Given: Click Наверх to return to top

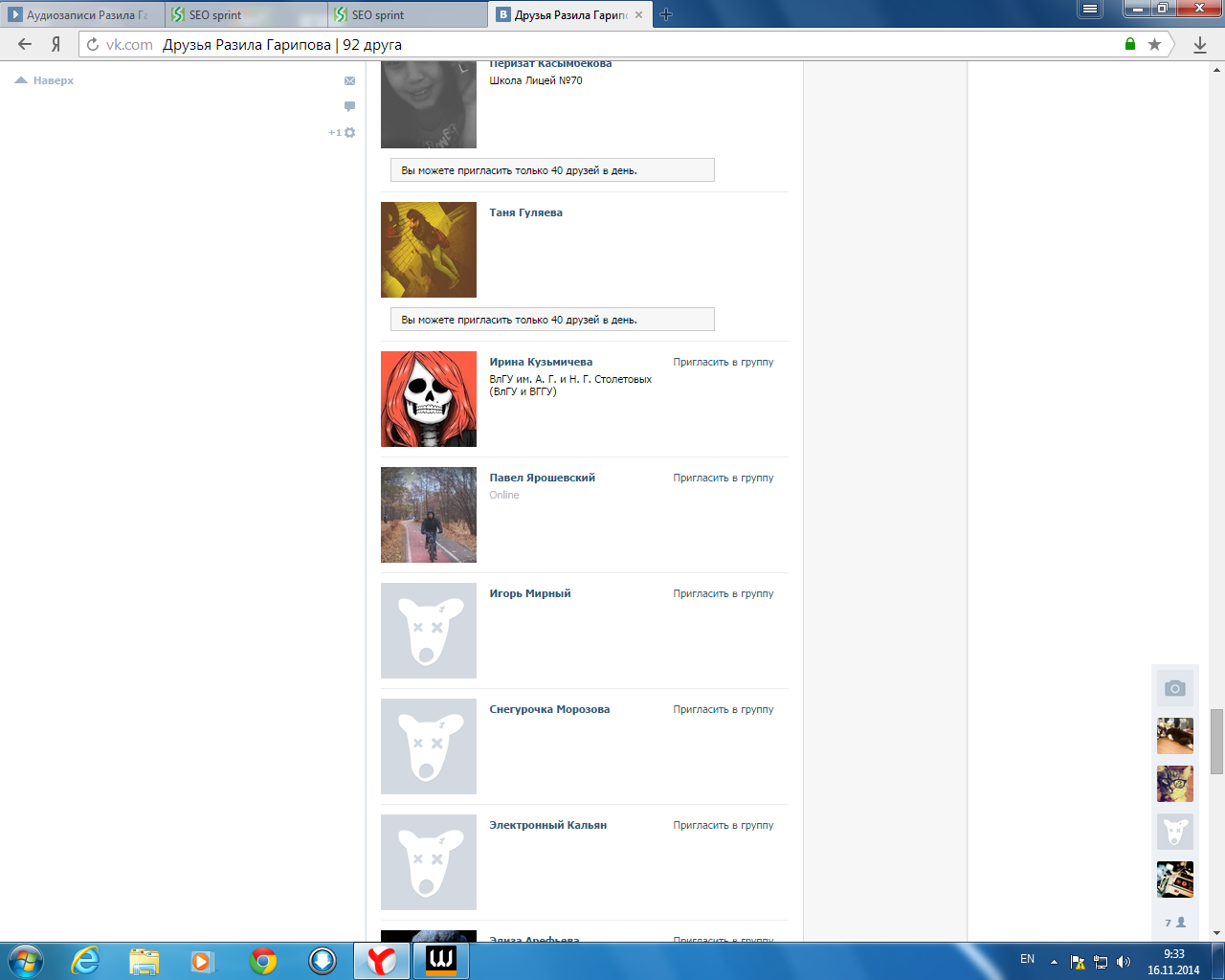Looking at the screenshot, I should (45, 80).
